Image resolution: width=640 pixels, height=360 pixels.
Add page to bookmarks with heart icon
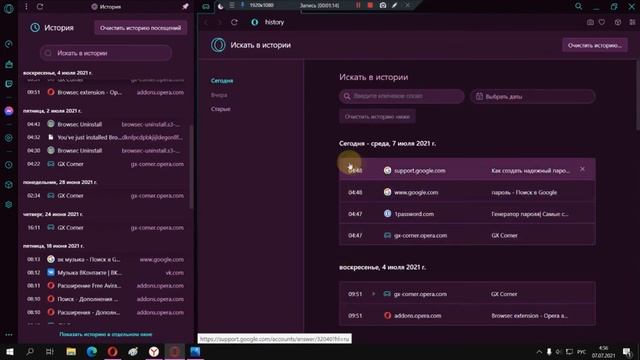[602, 22]
